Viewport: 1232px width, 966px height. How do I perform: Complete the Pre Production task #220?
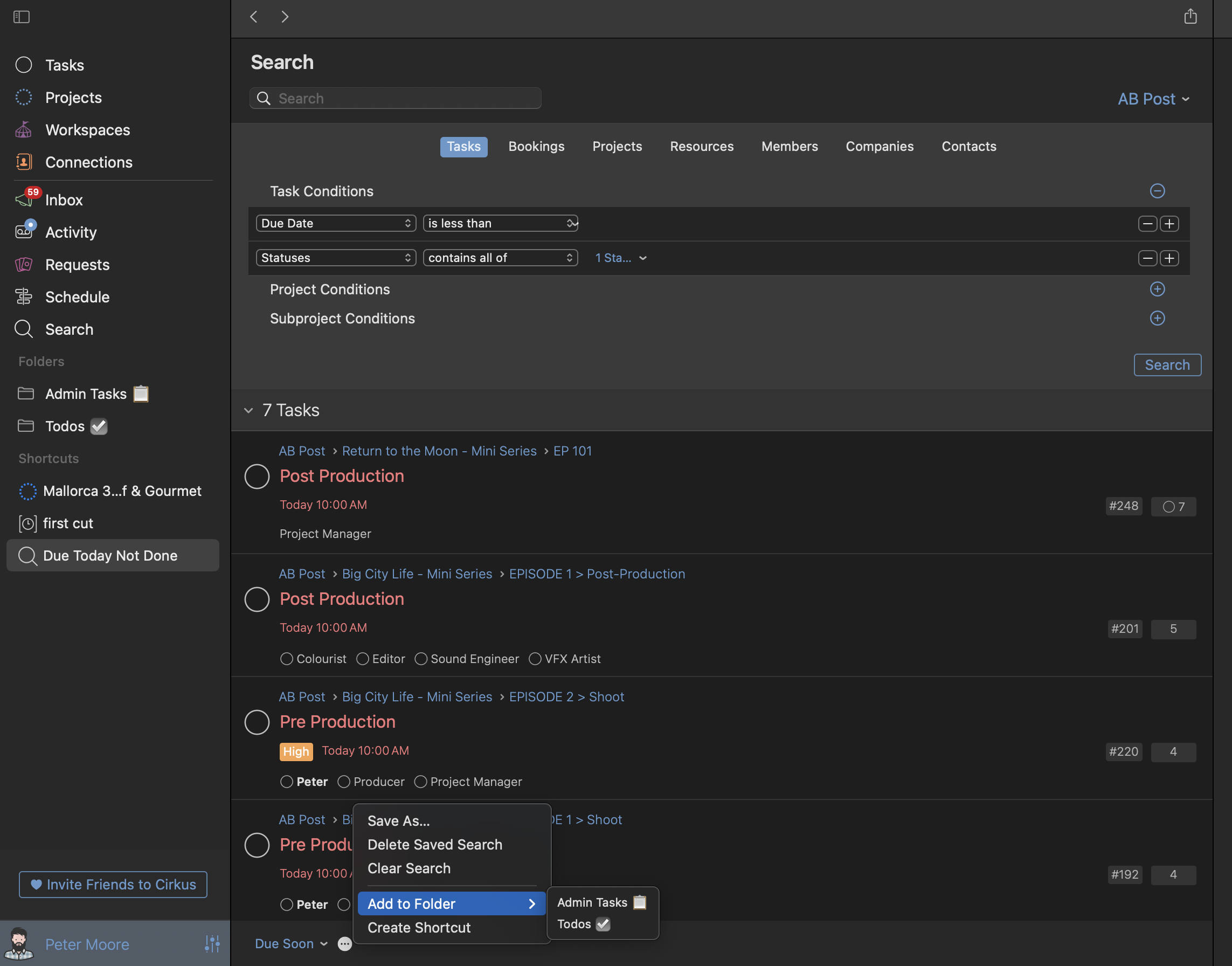[x=257, y=722]
